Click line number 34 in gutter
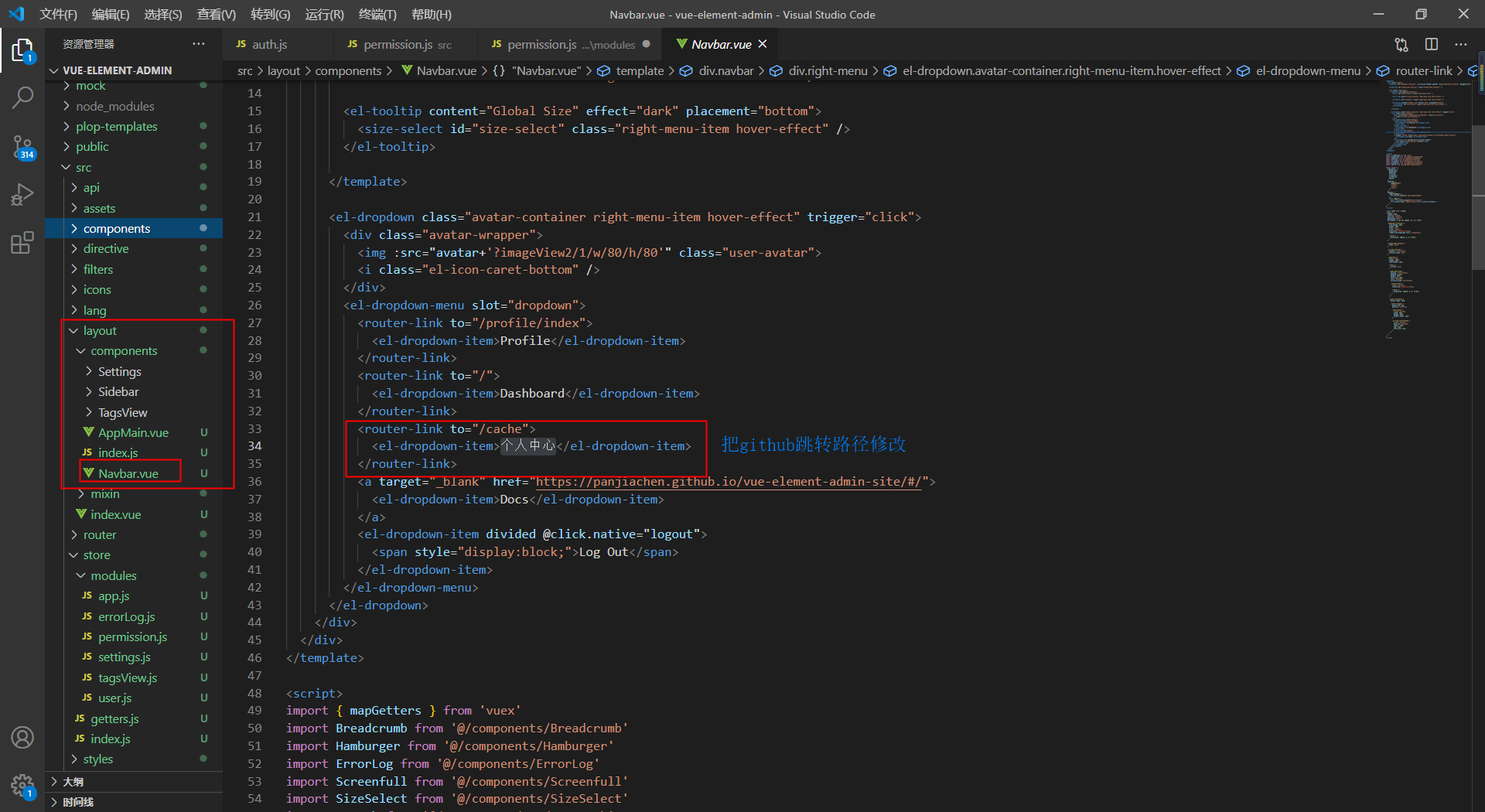 coord(254,445)
